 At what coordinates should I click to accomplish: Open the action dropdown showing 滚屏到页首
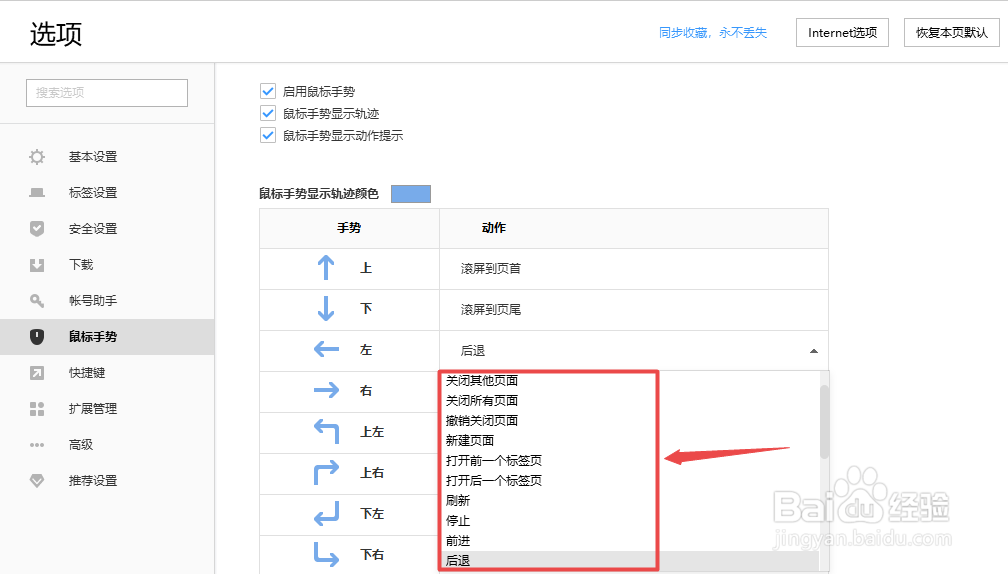633,269
